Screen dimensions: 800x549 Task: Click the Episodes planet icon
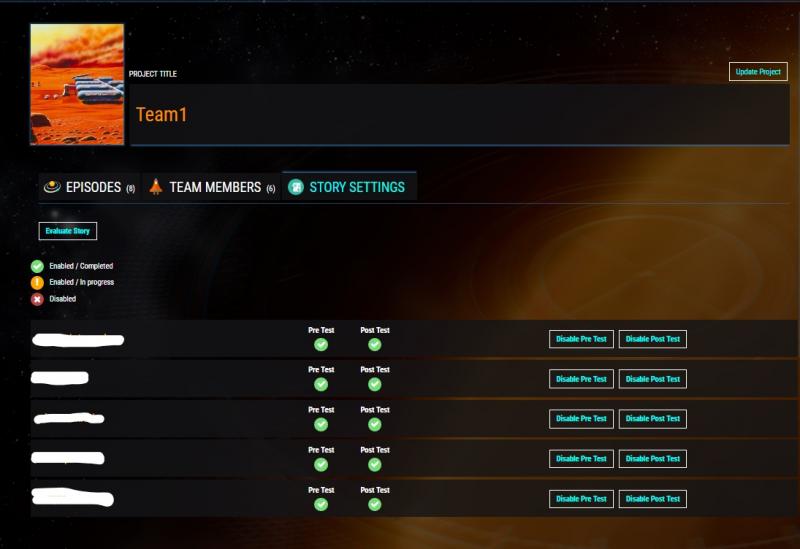[52, 187]
